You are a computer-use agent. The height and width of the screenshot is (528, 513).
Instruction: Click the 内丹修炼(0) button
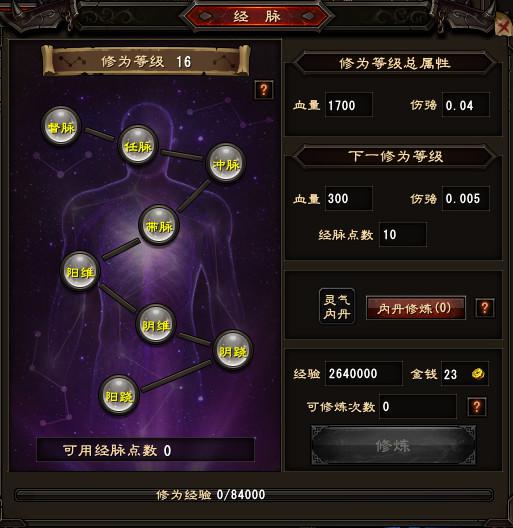point(416,308)
